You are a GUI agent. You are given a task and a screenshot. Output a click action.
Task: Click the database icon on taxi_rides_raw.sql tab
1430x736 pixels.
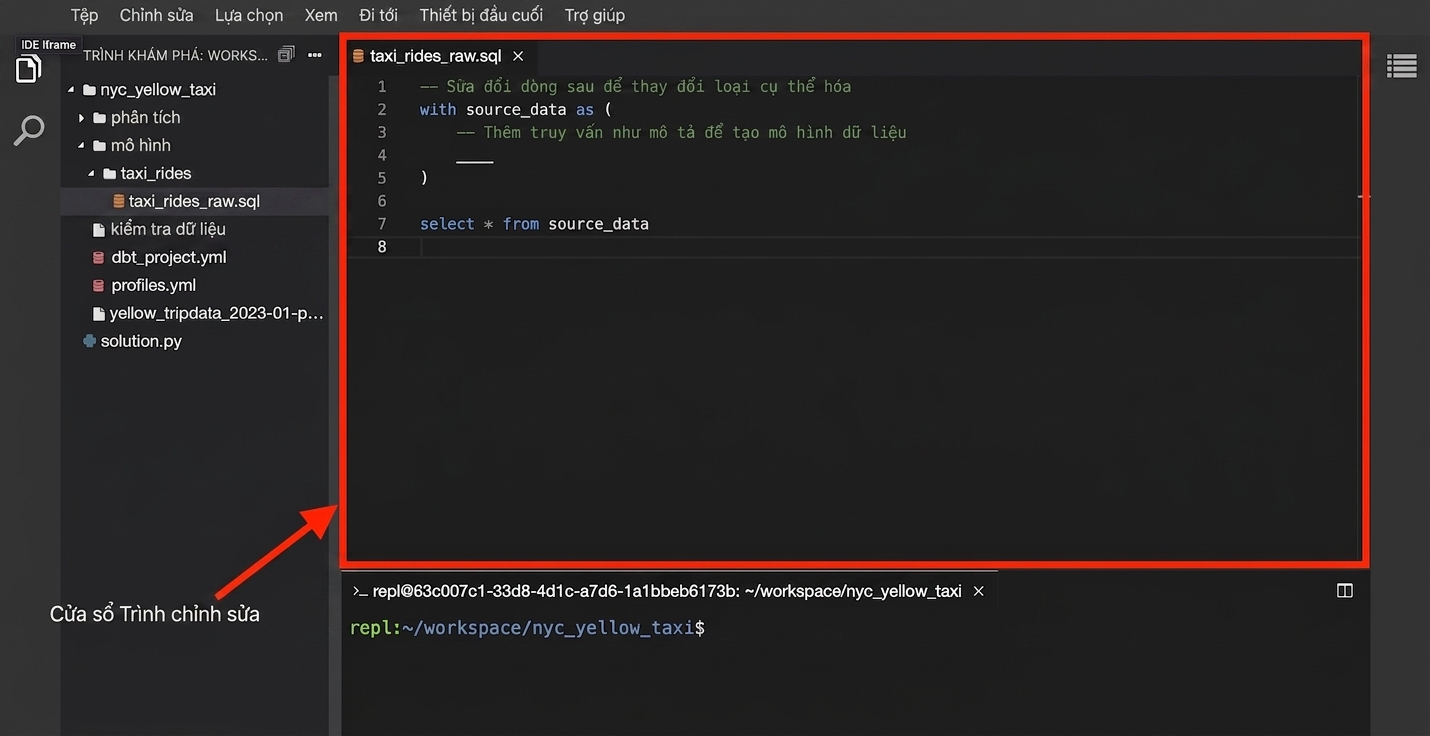pos(358,56)
